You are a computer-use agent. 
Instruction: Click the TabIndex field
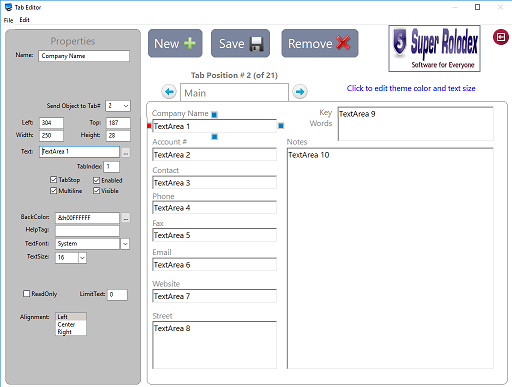point(111,167)
